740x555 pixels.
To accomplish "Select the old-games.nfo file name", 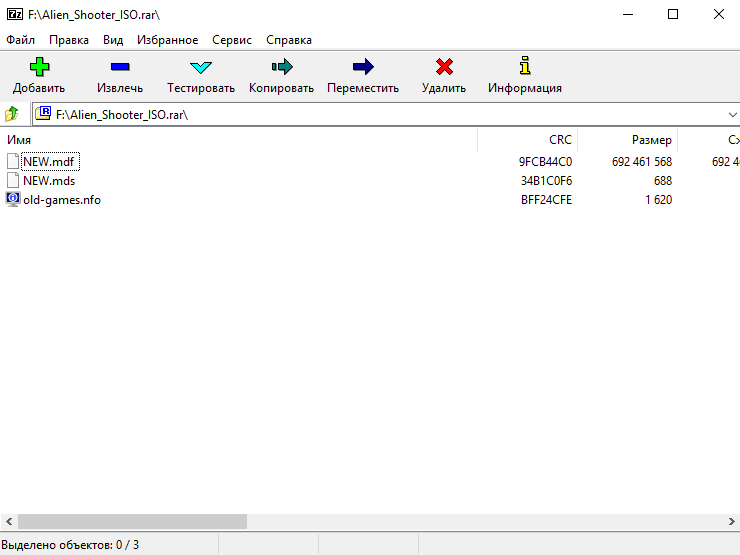I will pos(62,200).
